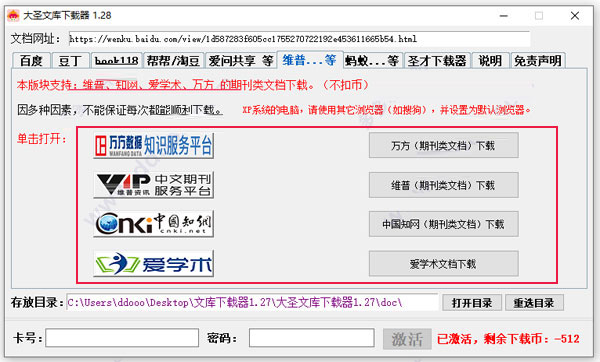600x362 pixels.
Task: Open the CNKI 中国知网 logo
Action: click(x=153, y=224)
